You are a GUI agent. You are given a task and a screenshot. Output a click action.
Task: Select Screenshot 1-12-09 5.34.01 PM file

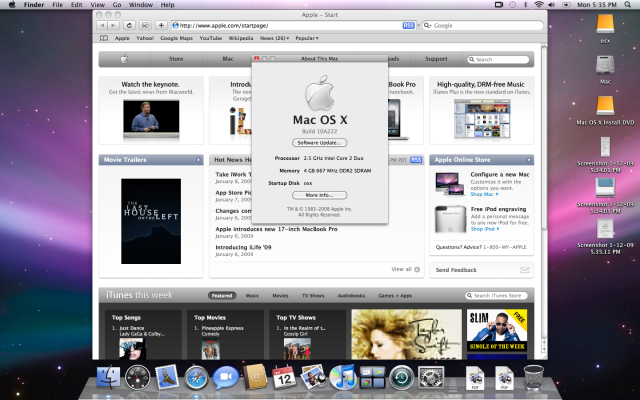(605, 154)
